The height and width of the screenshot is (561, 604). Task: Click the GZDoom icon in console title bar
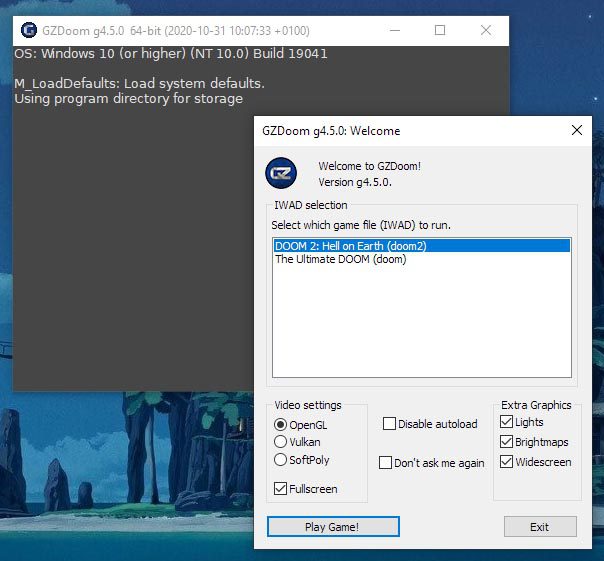[29, 30]
